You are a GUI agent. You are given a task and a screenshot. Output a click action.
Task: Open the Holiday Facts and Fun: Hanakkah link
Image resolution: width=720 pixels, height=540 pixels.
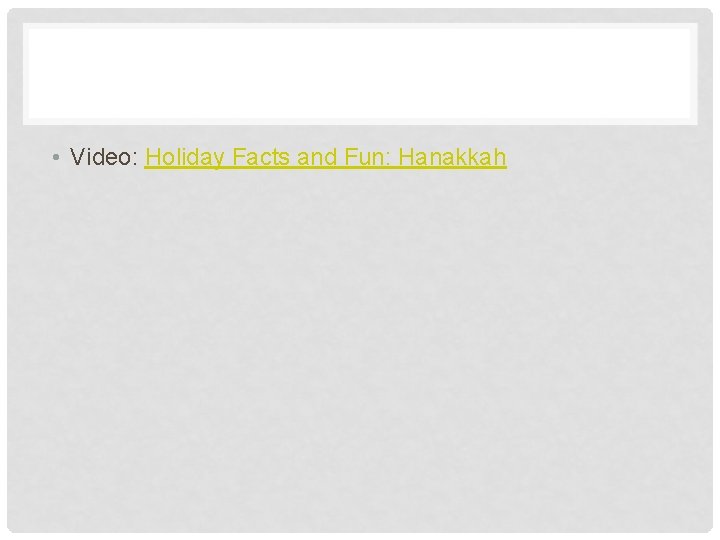point(326,157)
